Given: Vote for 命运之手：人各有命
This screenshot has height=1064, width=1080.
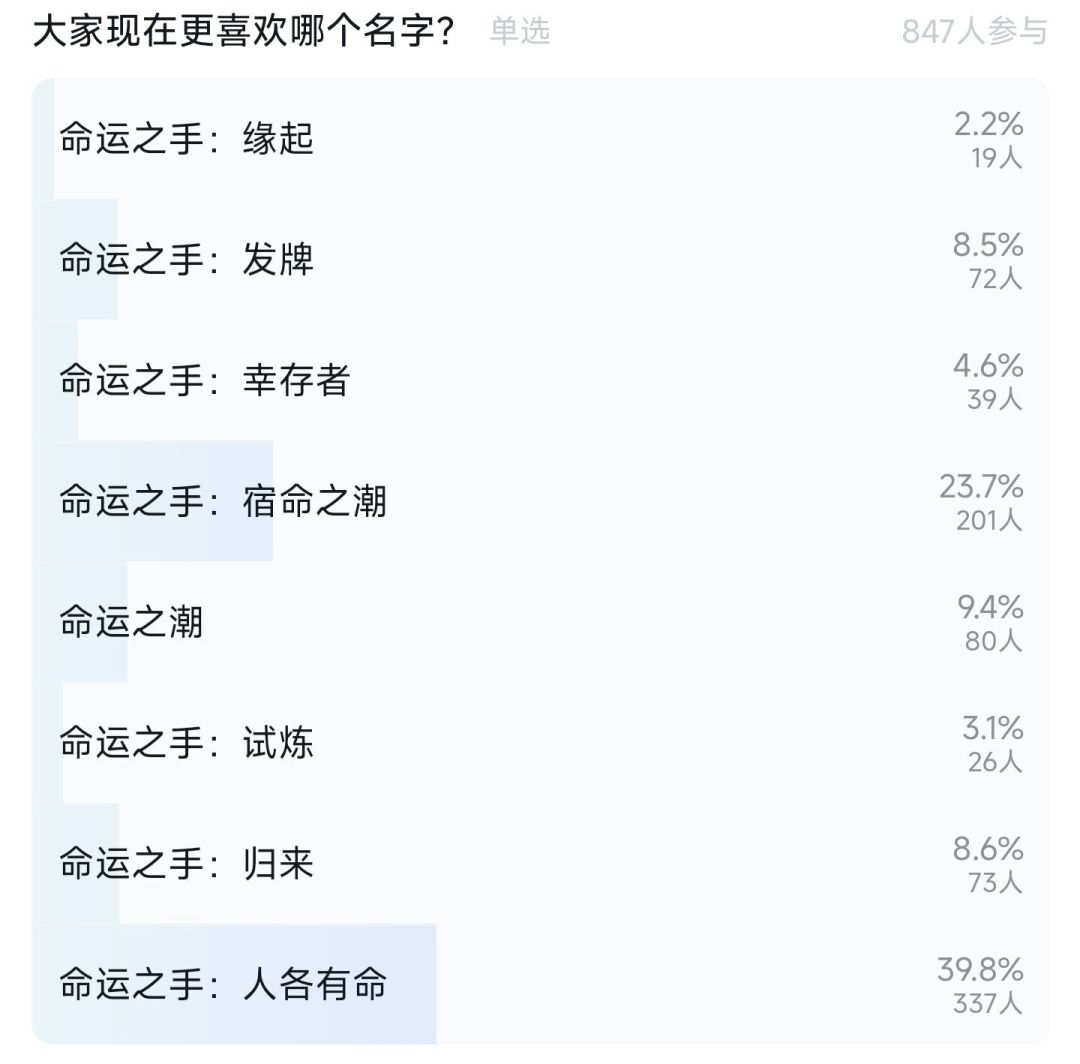Looking at the screenshot, I should click(223, 985).
